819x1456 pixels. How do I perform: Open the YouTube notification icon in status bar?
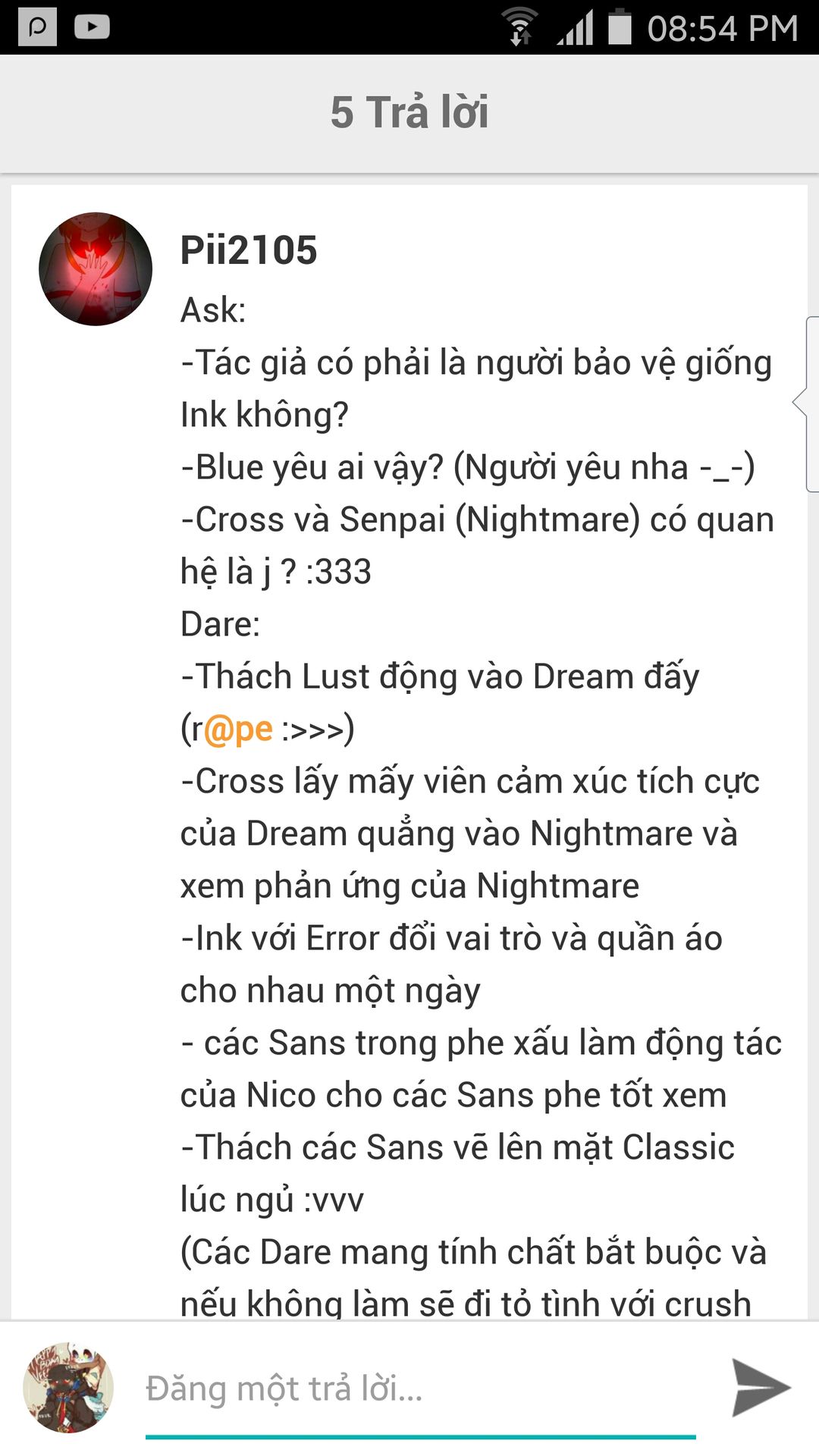click(93, 27)
